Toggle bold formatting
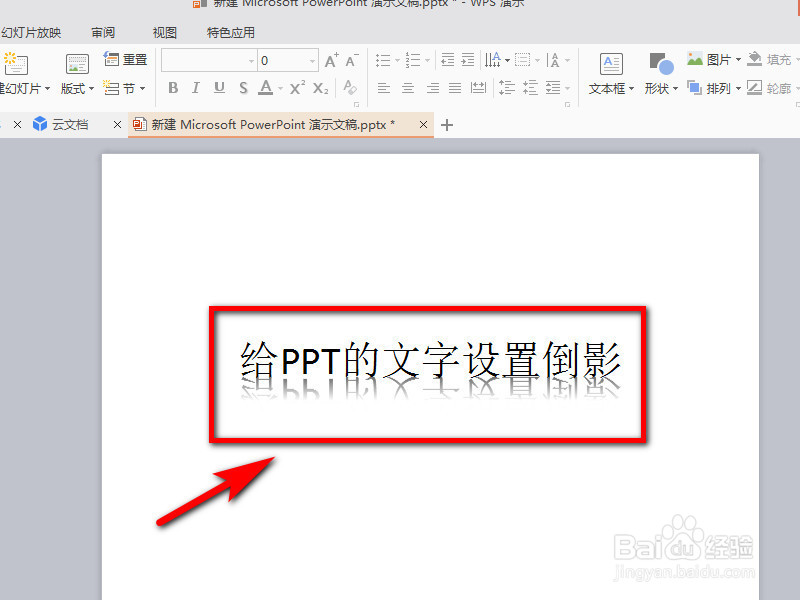Image resolution: width=800 pixels, height=600 pixels. (173, 88)
